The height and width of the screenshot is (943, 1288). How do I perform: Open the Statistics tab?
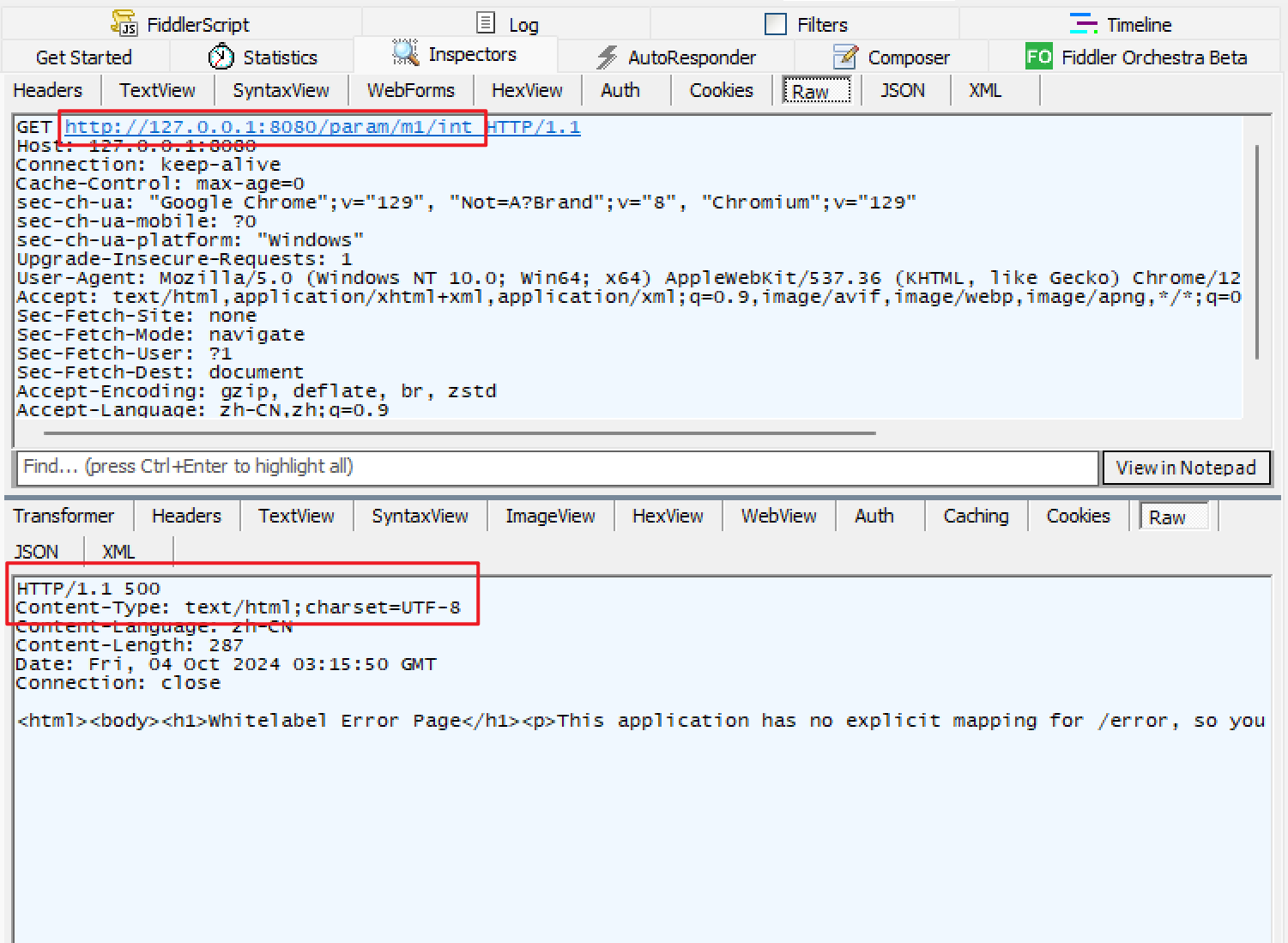[280, 57]
